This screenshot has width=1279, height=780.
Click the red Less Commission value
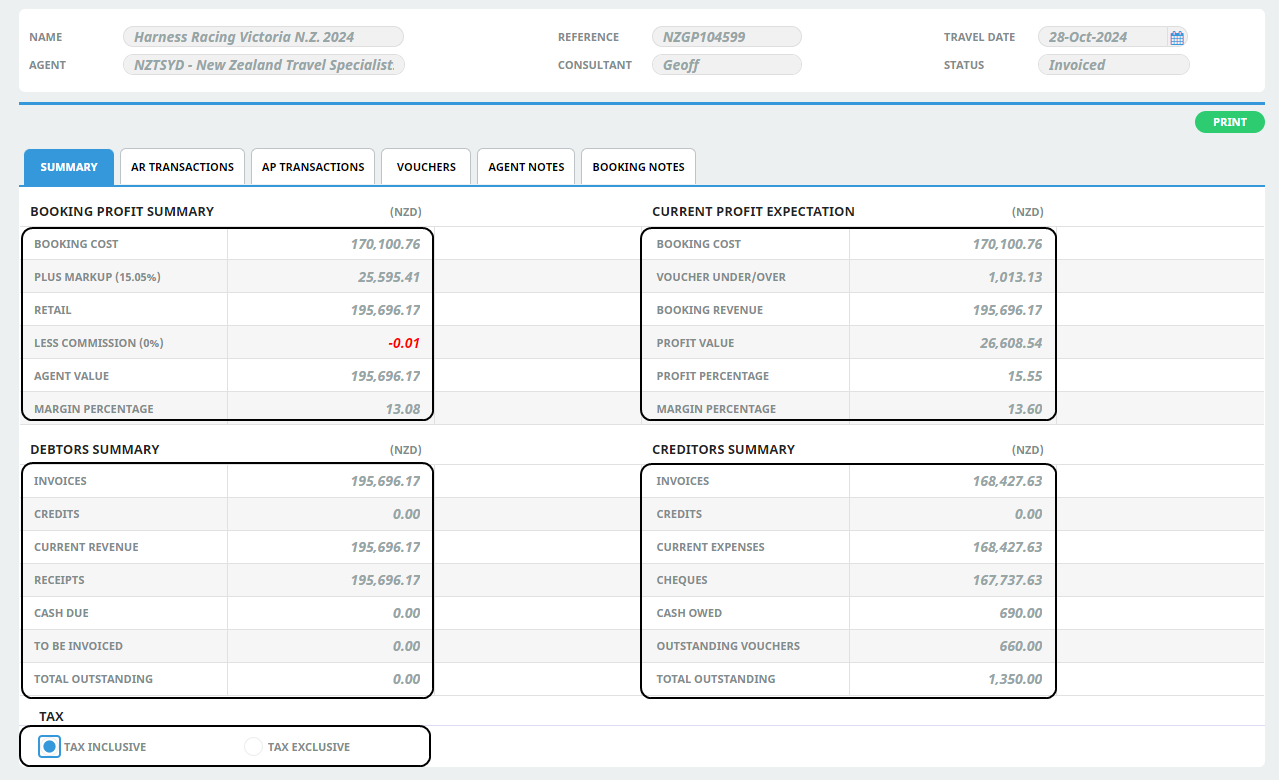point(404,343)
